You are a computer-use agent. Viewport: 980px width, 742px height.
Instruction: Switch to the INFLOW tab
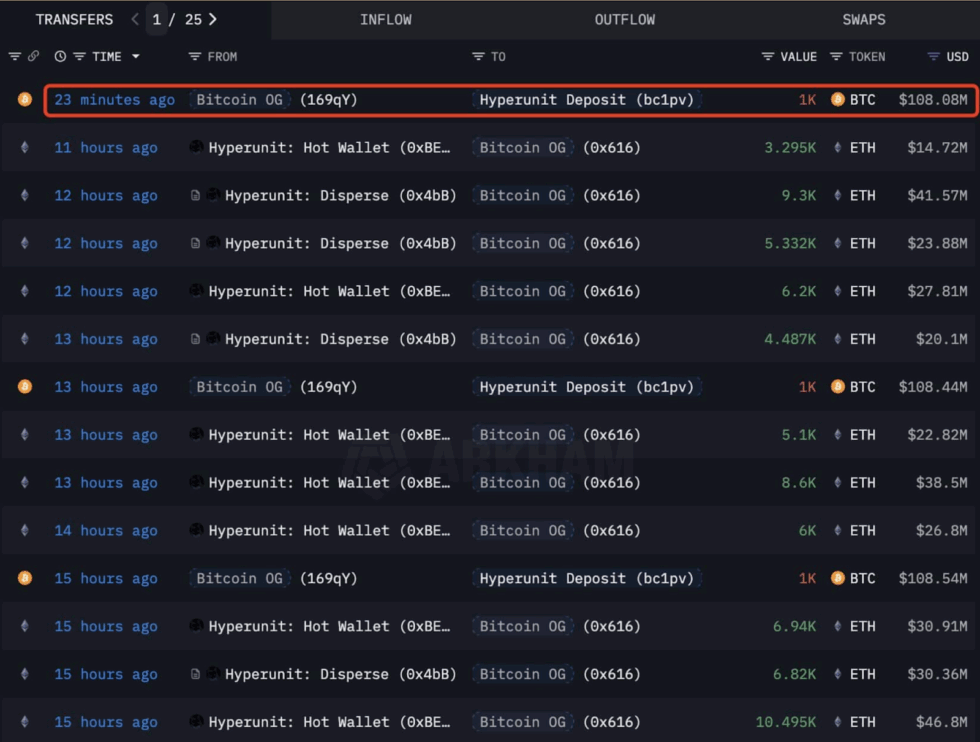click(386, 19)
